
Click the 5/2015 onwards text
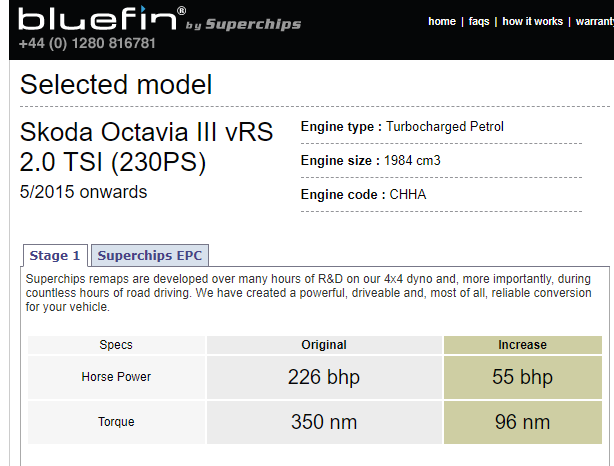click(83, 192)
